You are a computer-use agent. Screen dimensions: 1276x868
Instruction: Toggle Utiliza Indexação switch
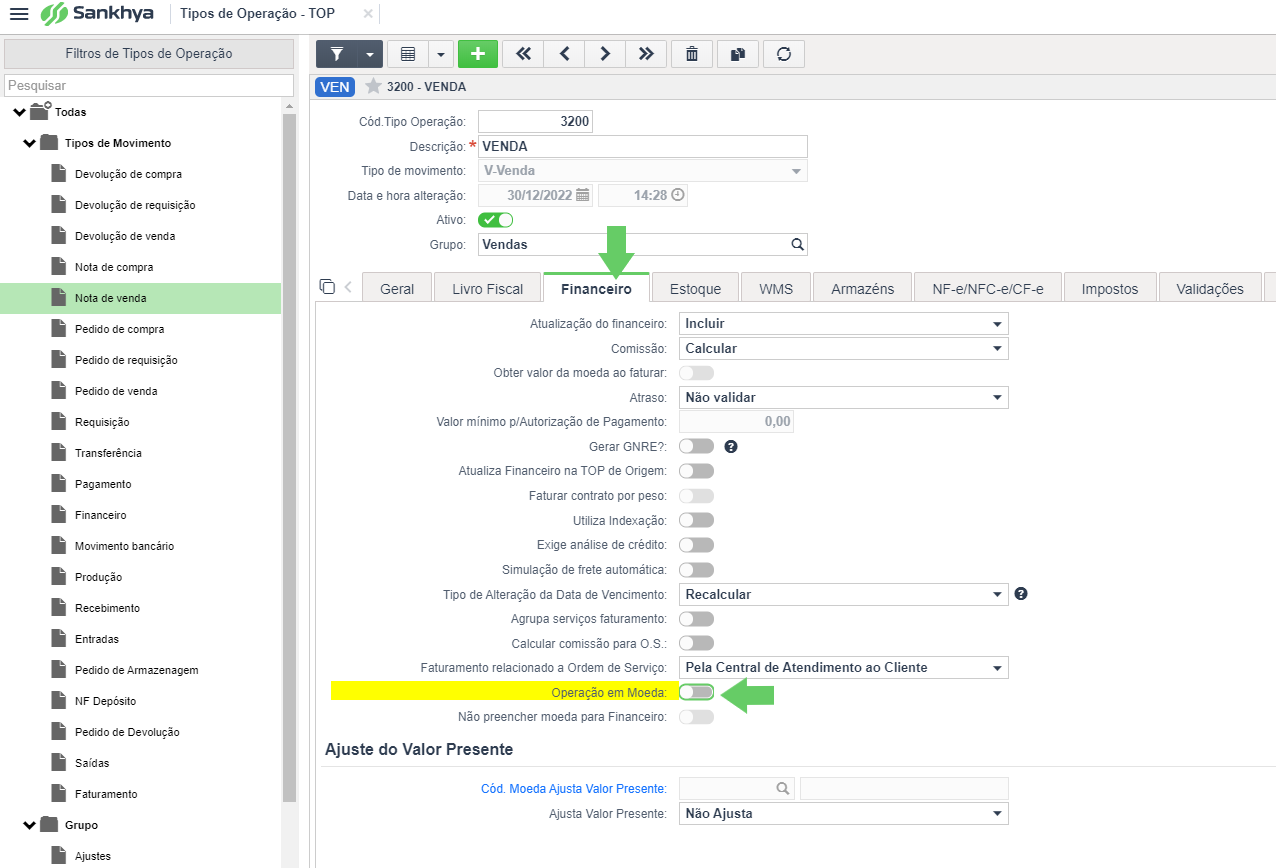click(x=697, y=520)
